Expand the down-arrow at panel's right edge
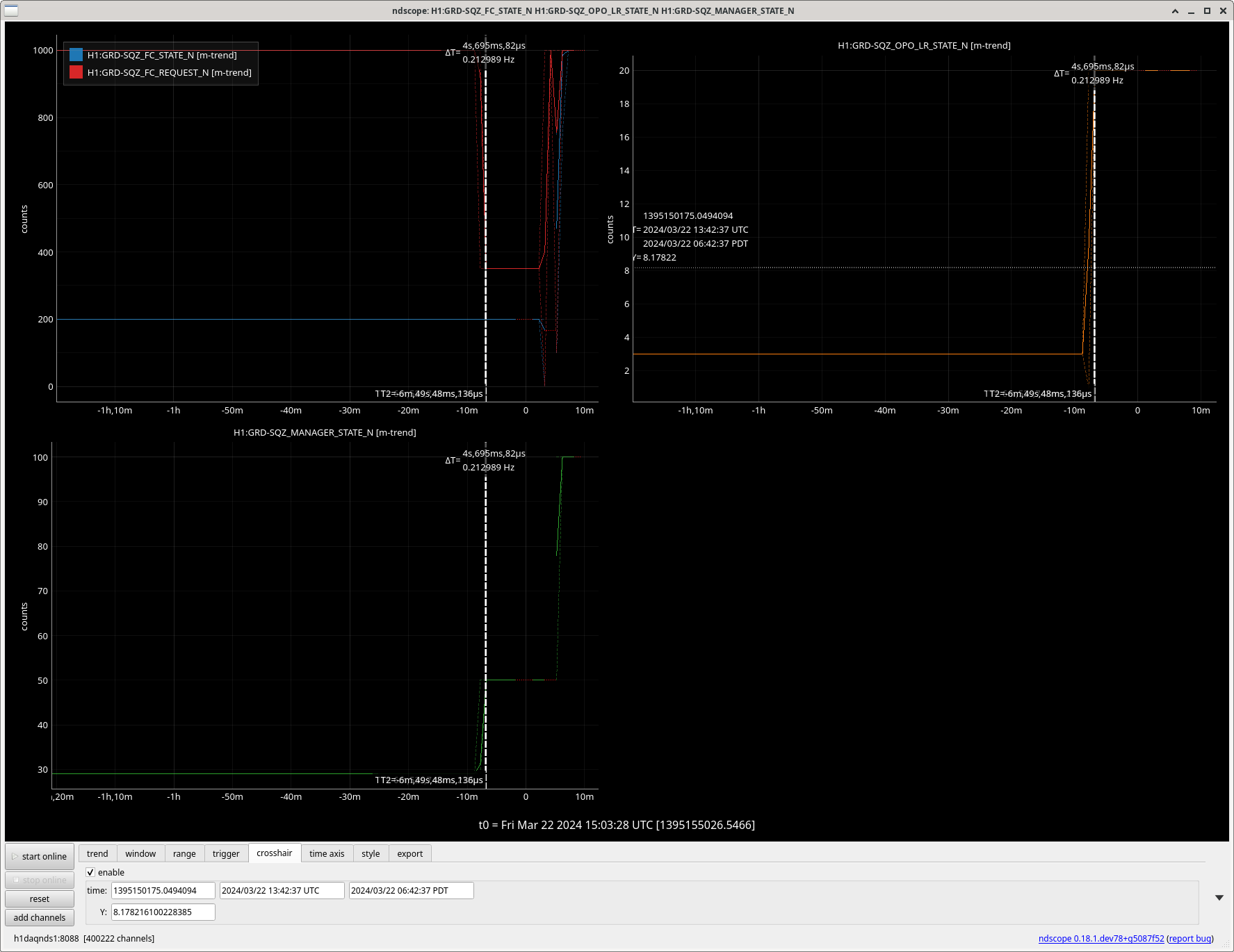The image size is (1234, 952). tap(1219, 898)
